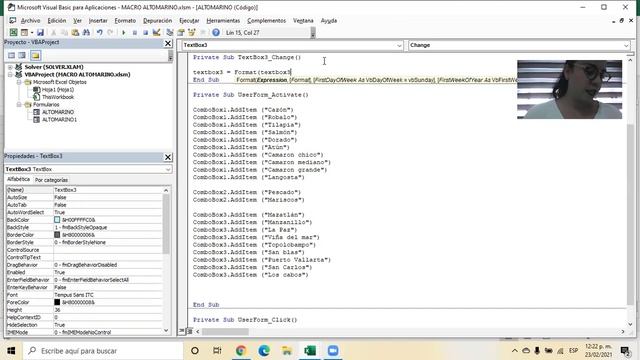The image size is (640, 360).
Task: Open the Ventana menu
Action: [303, 20]
